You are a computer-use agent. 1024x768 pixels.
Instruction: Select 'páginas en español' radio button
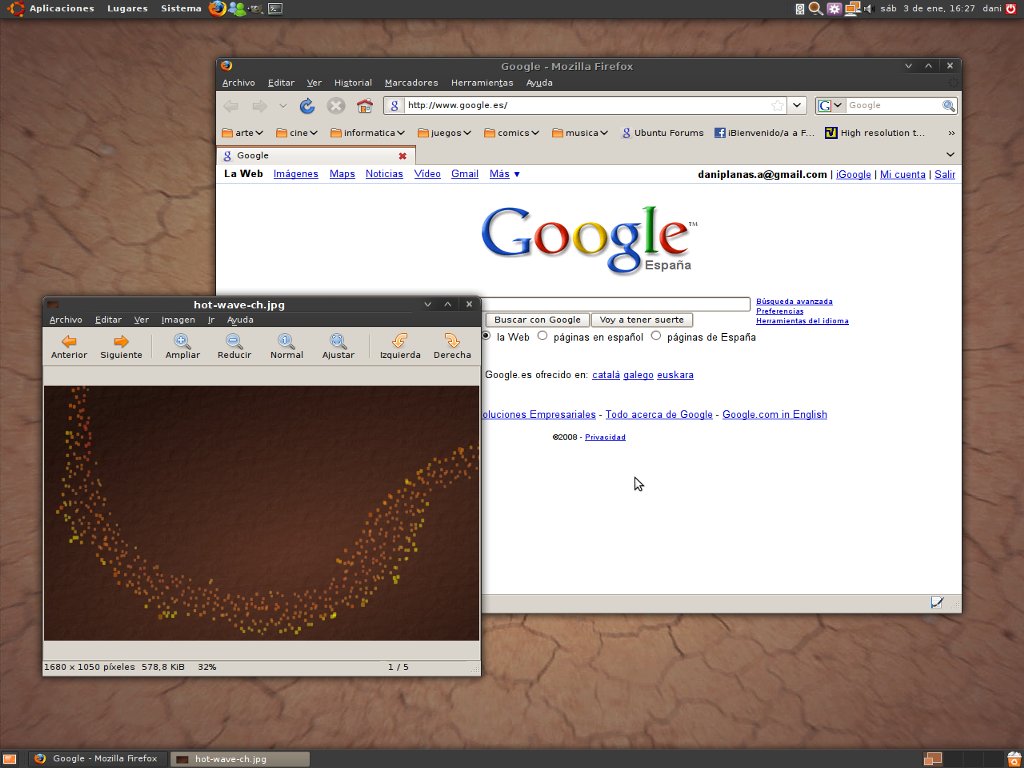coord(542,336)
